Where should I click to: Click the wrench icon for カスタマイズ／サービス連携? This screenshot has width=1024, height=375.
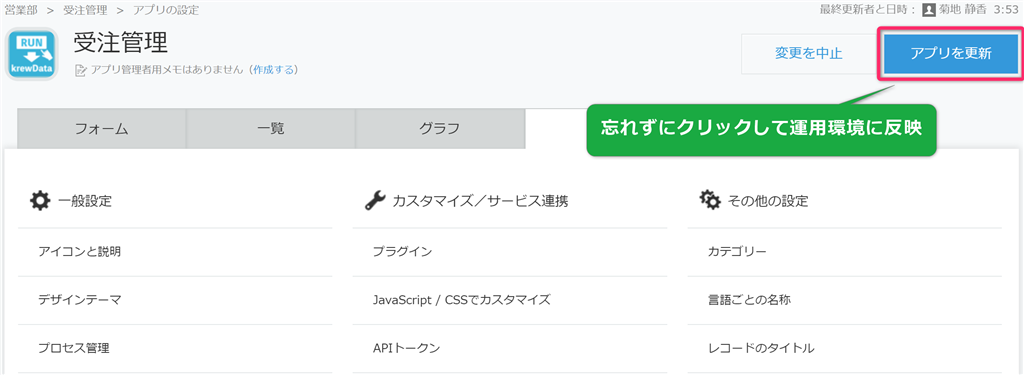(374, 201)
